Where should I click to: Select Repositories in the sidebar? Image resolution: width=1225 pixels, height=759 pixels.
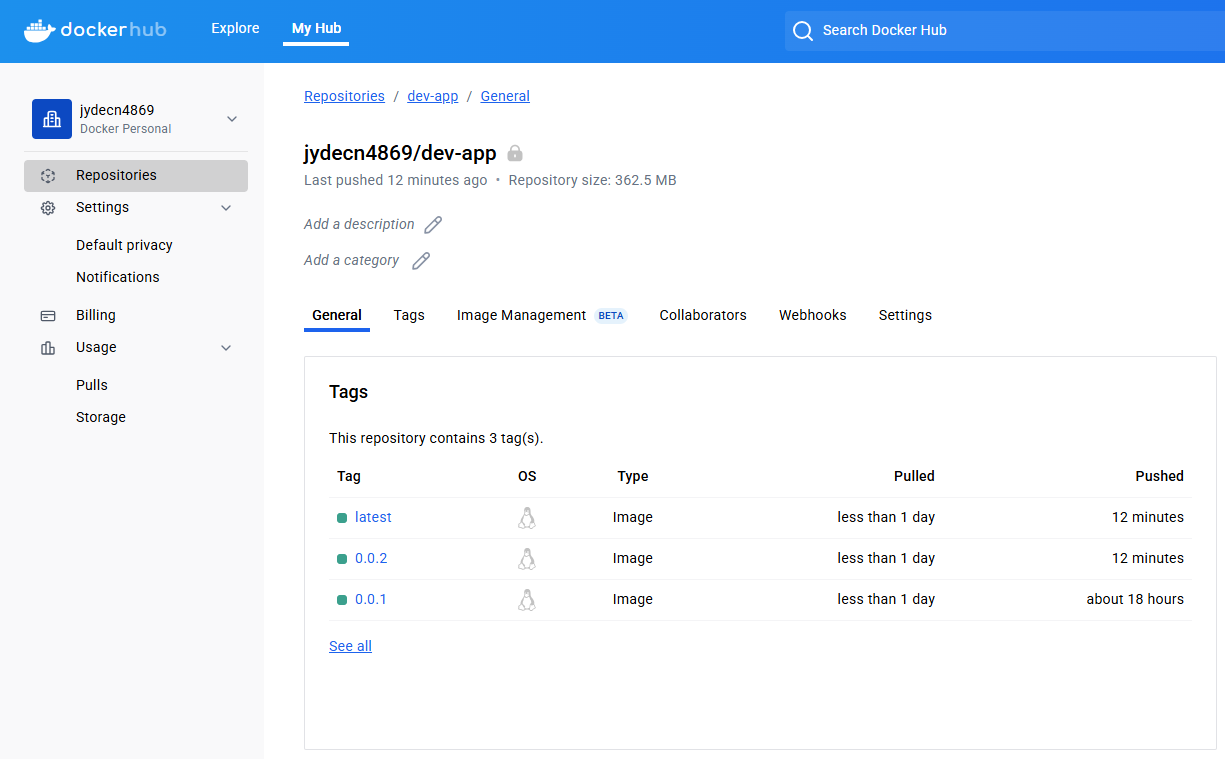pyautogui.click(x=136, y=175)
